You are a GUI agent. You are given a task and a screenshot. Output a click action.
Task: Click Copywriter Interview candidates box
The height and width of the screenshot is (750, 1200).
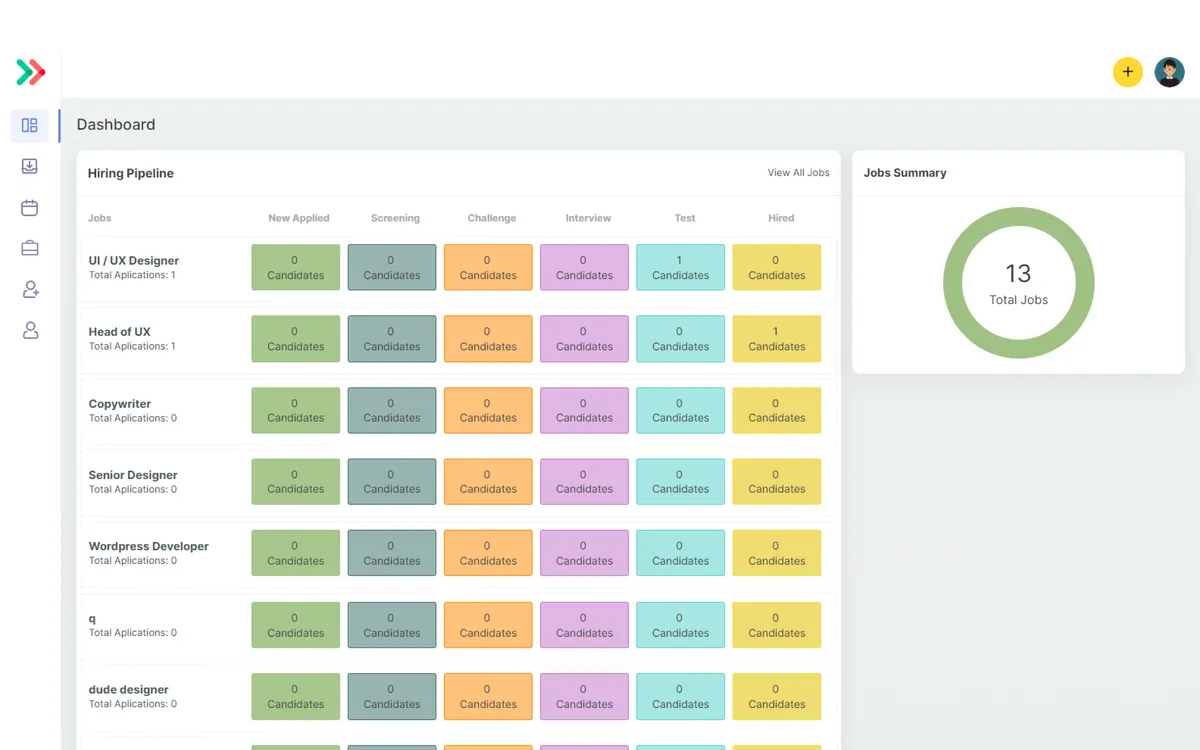coord(584,410)
